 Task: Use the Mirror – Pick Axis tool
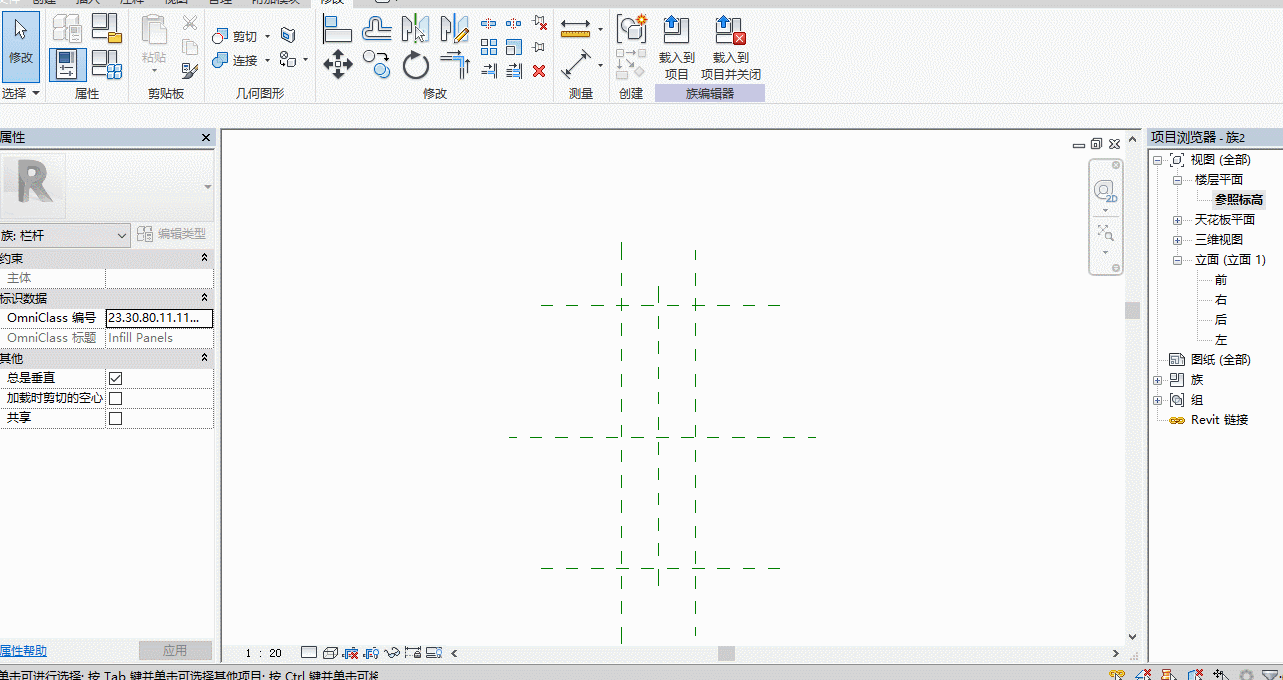tap(416, 29)
